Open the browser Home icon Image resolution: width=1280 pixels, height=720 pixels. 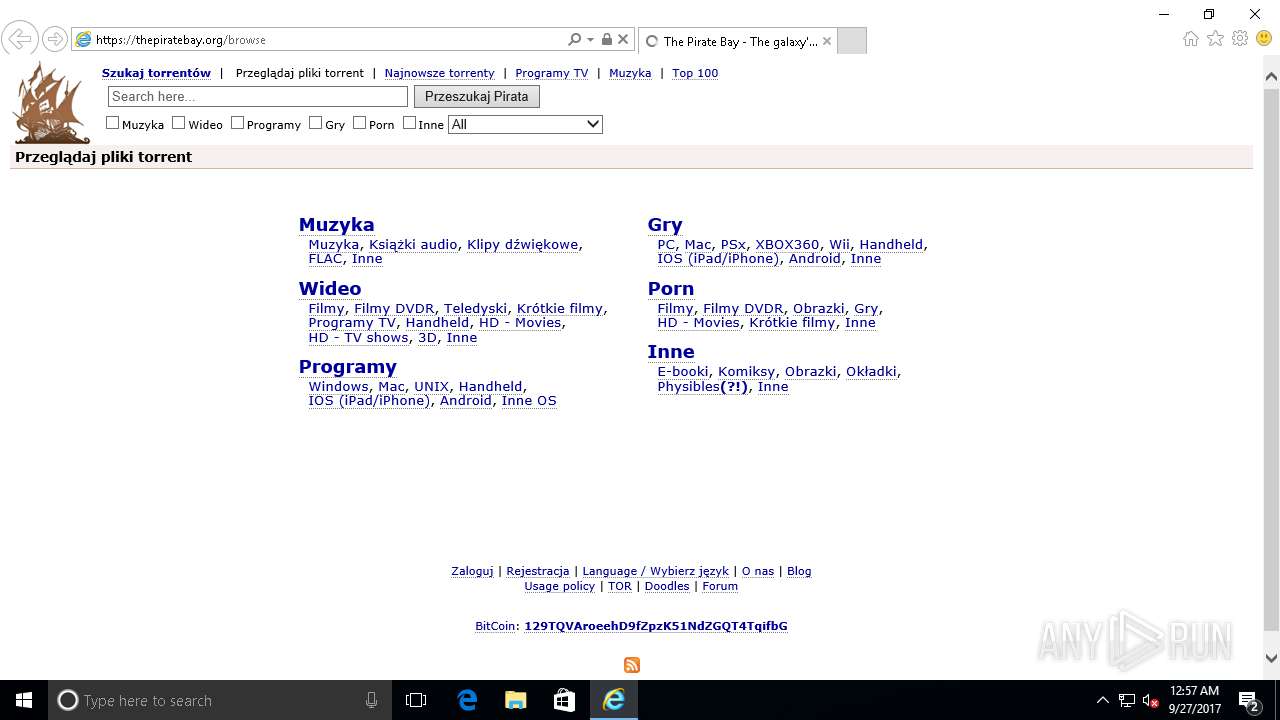click(x=1190, y=39)
